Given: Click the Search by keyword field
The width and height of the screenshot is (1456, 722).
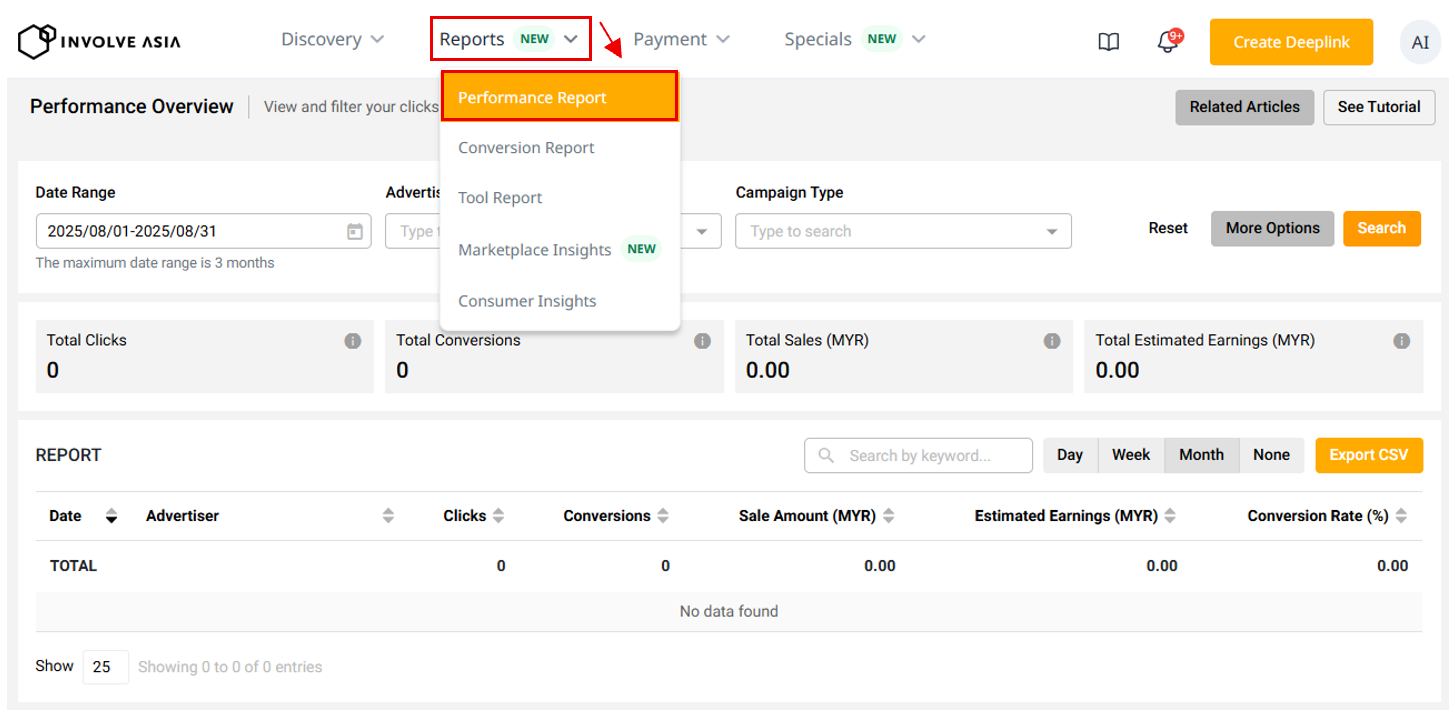Looking at the screenshot, I should [x=930, y=456].
